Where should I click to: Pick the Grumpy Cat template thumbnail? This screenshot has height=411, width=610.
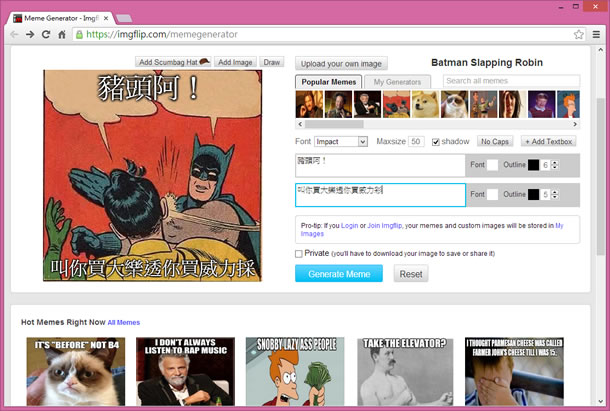tap(453, 104)
